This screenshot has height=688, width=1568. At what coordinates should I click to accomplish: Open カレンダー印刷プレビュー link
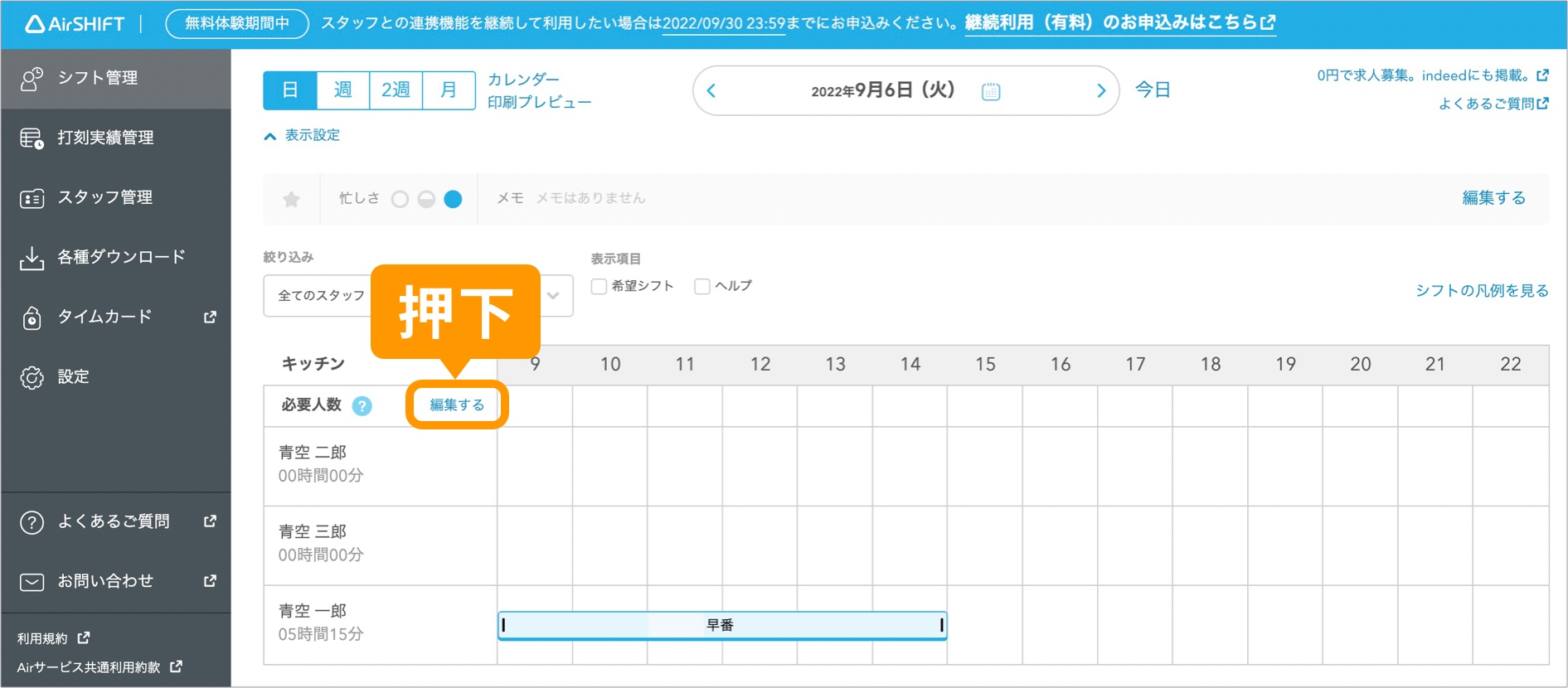click(539, 90)
